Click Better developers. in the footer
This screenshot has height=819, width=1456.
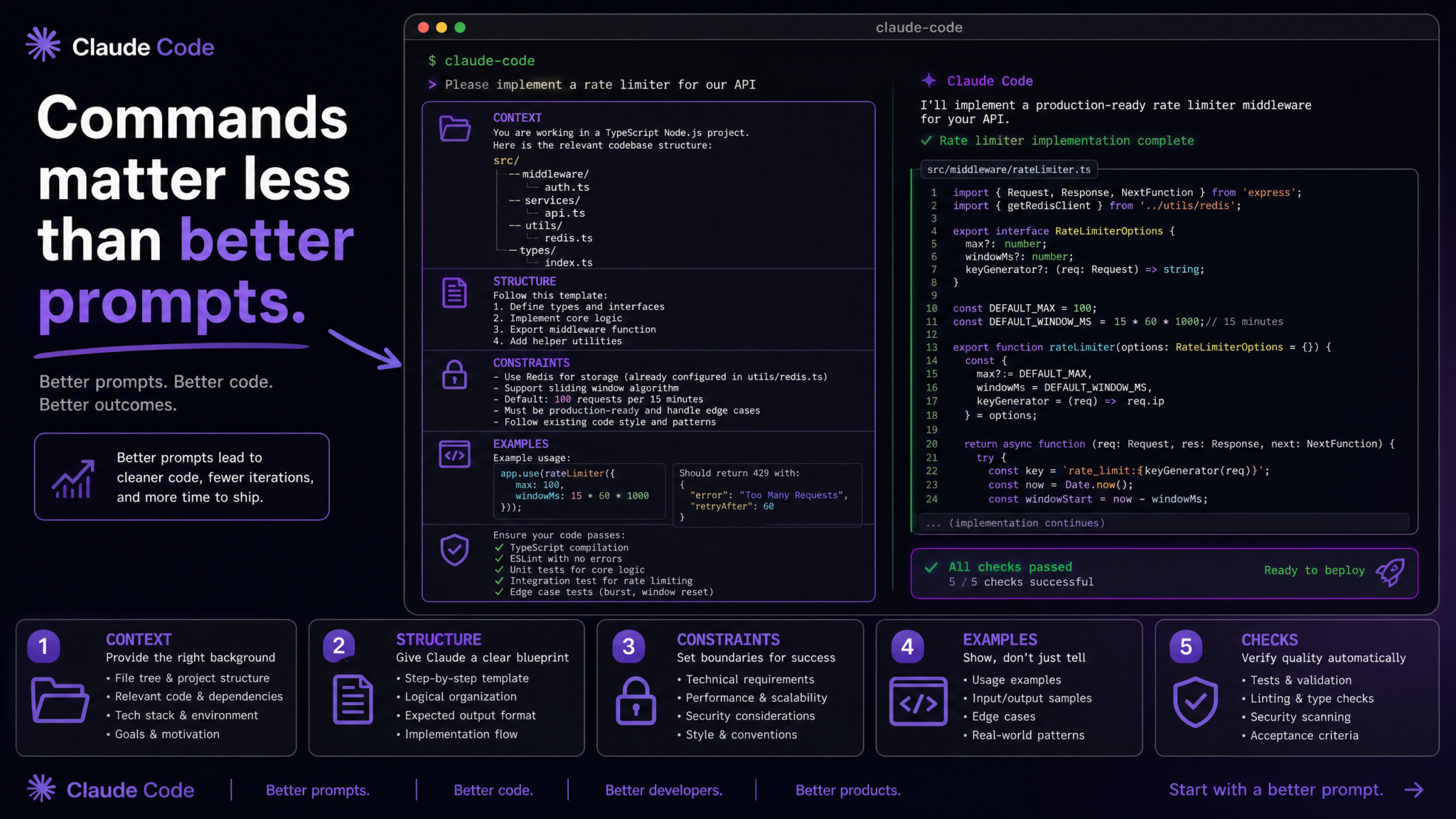(663, 791)
